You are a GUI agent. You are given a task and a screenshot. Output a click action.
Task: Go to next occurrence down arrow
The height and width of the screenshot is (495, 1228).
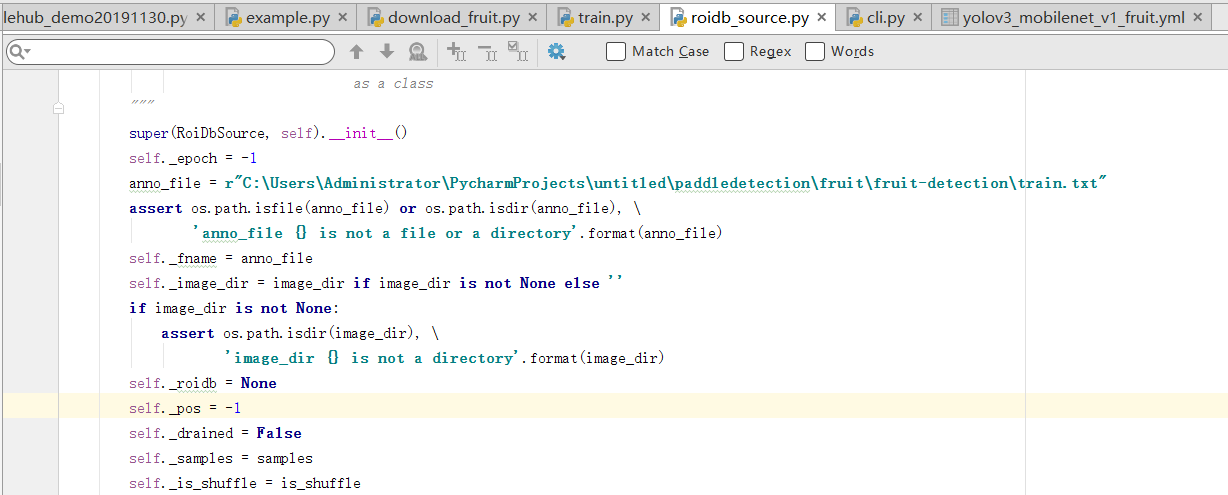[x=387, y=52]
